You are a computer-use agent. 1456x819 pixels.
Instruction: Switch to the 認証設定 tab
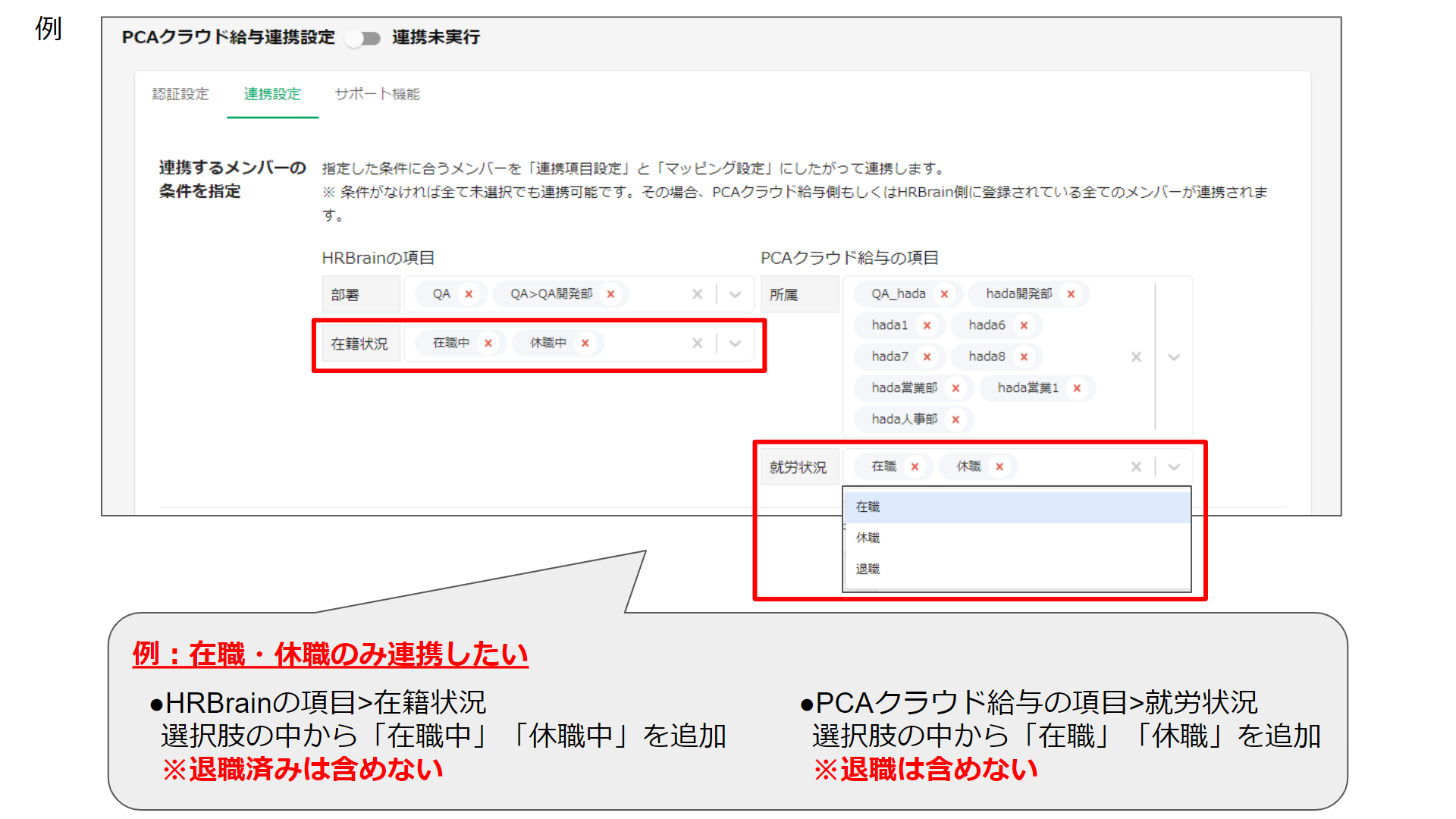pos(180,94)
